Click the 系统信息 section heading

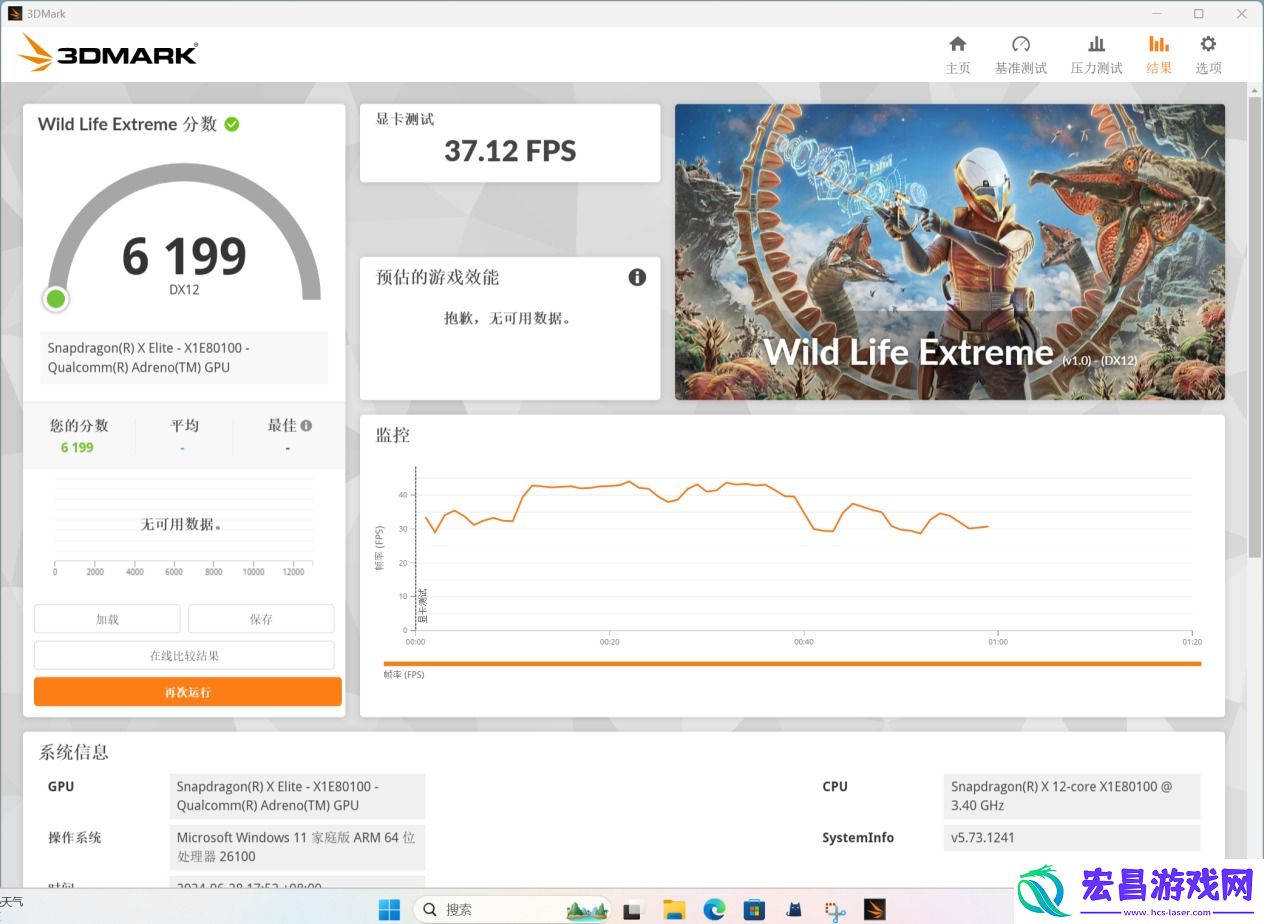tap(74, 752)
